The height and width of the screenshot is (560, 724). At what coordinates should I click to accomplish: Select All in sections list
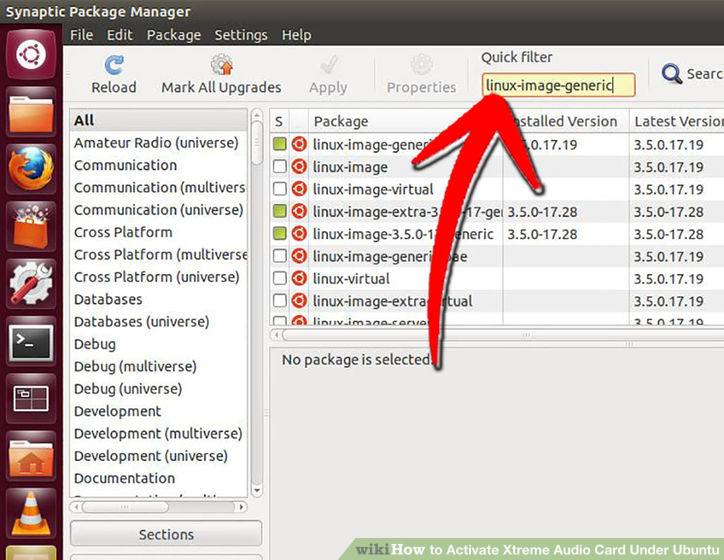pyautogui.click(x=158, y=120)
